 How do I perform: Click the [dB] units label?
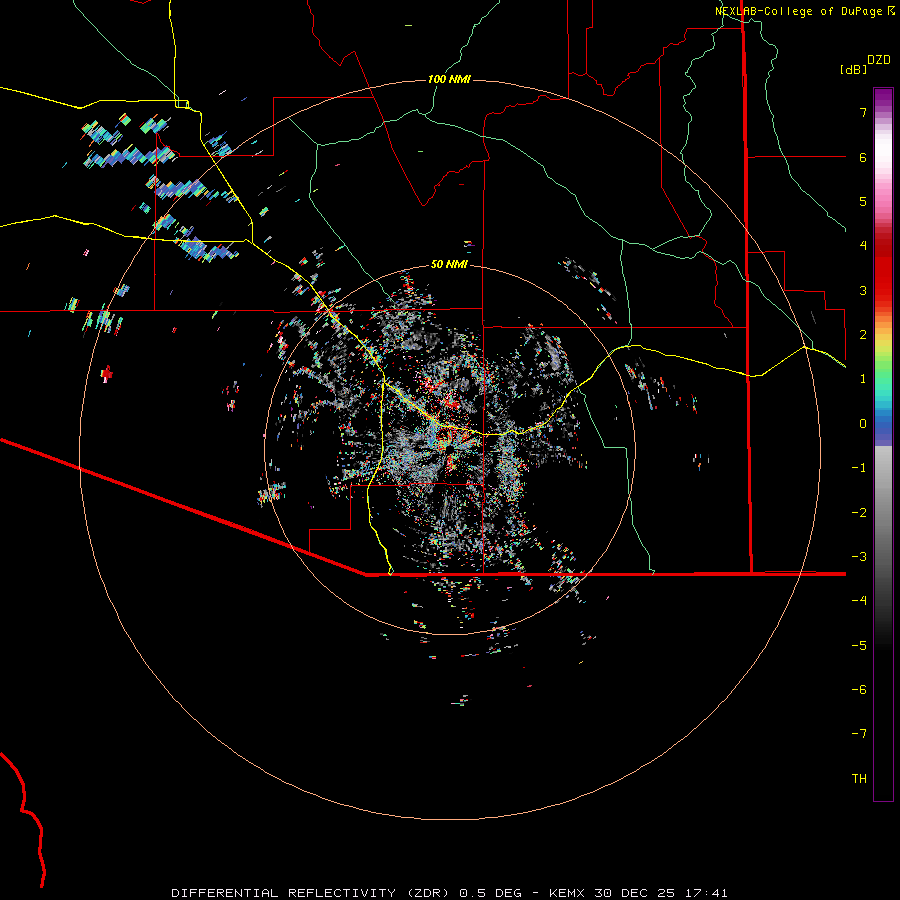click(853, 69)
